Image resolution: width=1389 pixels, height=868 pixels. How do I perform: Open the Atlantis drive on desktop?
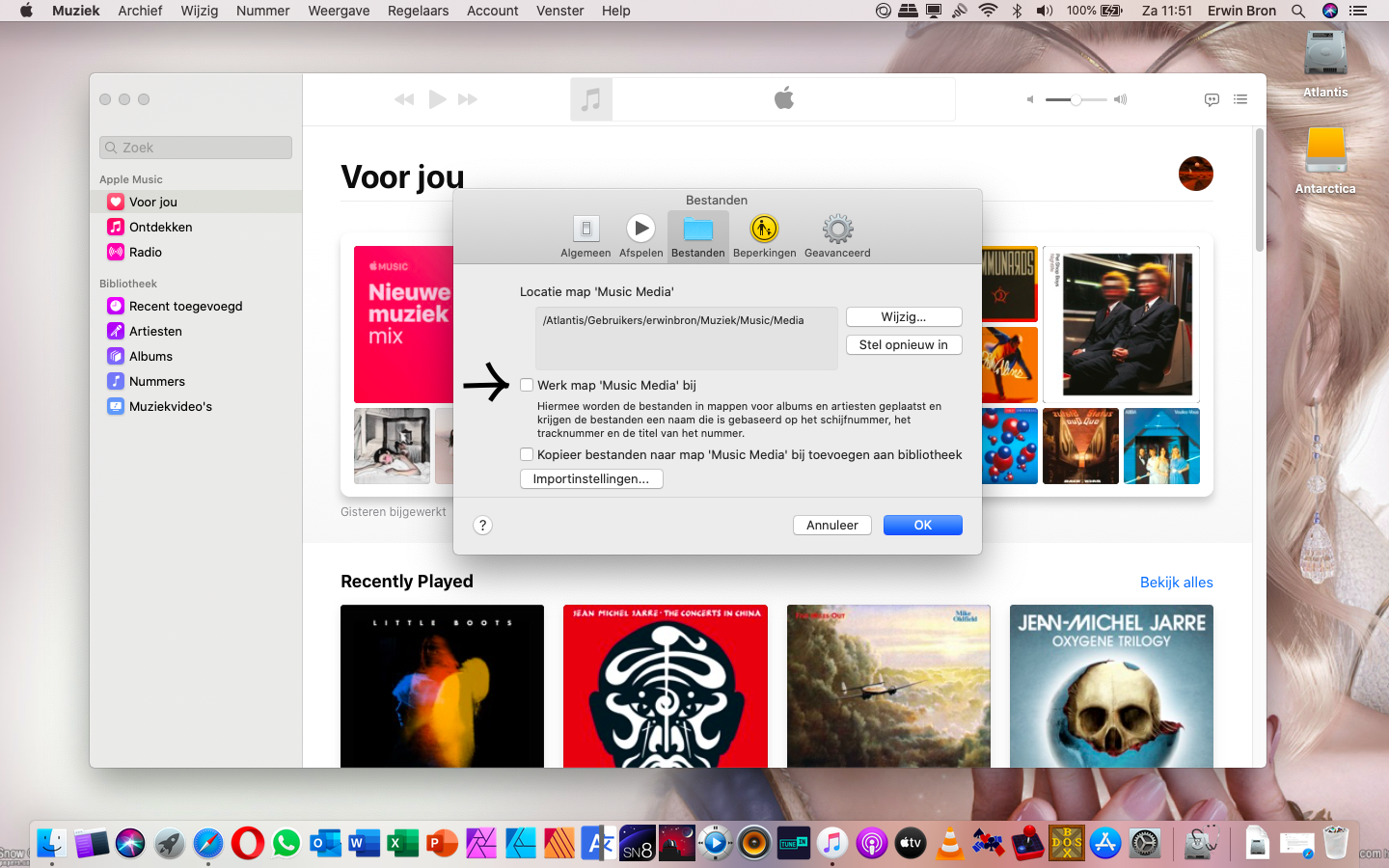(1325, 63)
